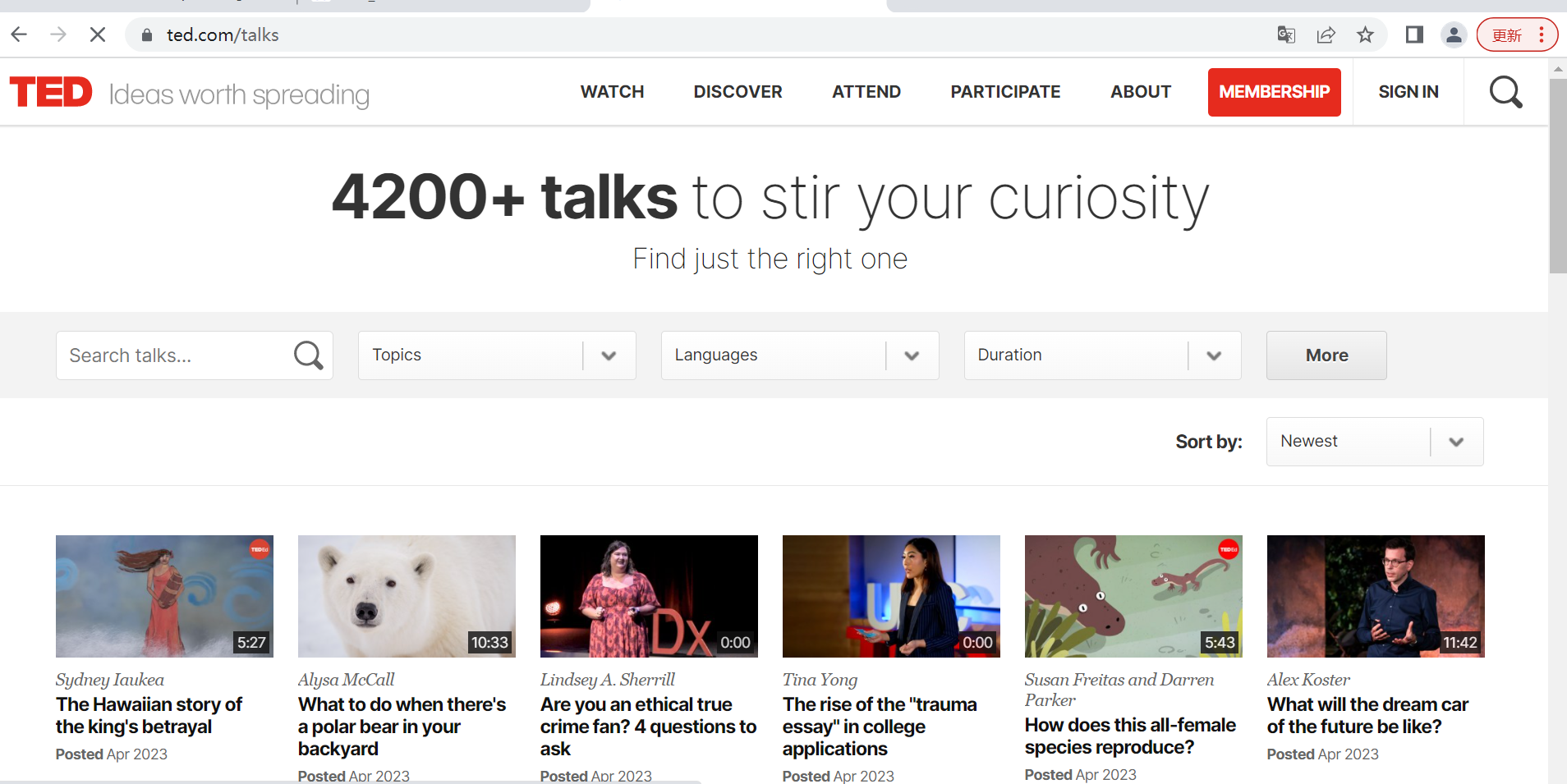Go to TED home via the TED logo
1567x784 pixels.
click(51, 92)
